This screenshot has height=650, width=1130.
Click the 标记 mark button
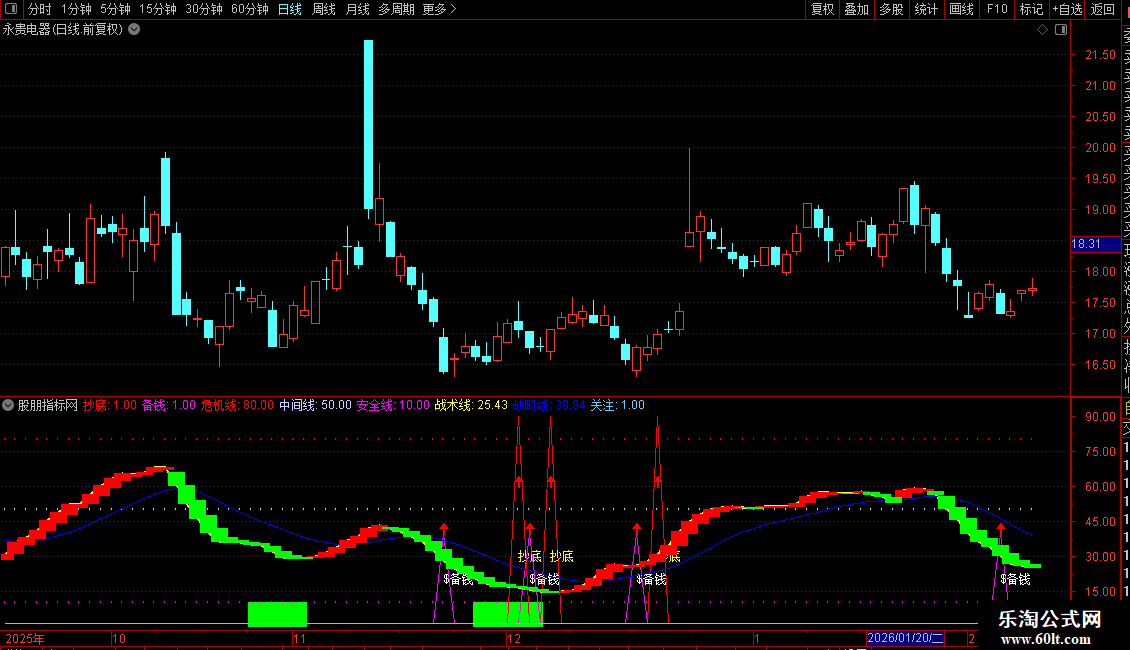[1031, 9]
